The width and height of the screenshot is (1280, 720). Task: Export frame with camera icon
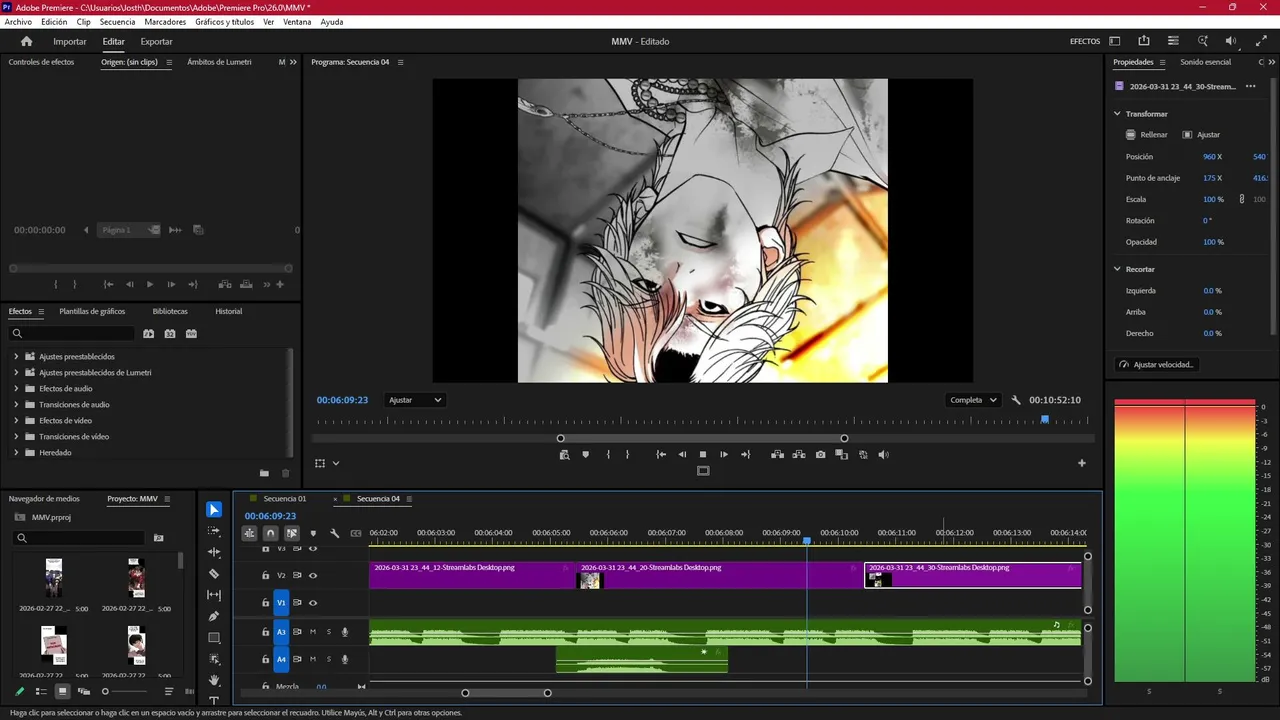(820, 455)
